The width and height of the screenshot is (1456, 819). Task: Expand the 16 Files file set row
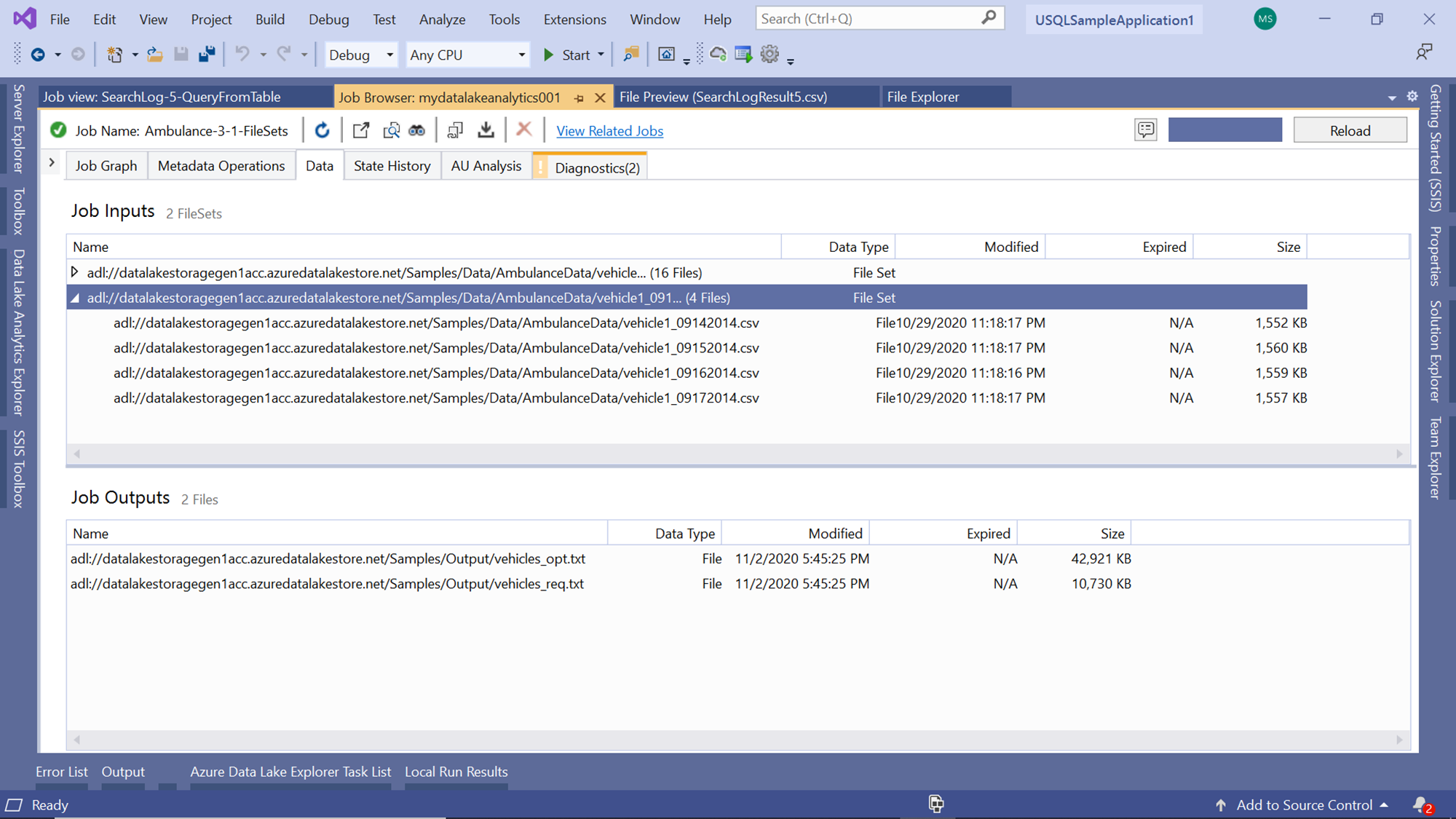pyautogui.click(x=75, y=272)
